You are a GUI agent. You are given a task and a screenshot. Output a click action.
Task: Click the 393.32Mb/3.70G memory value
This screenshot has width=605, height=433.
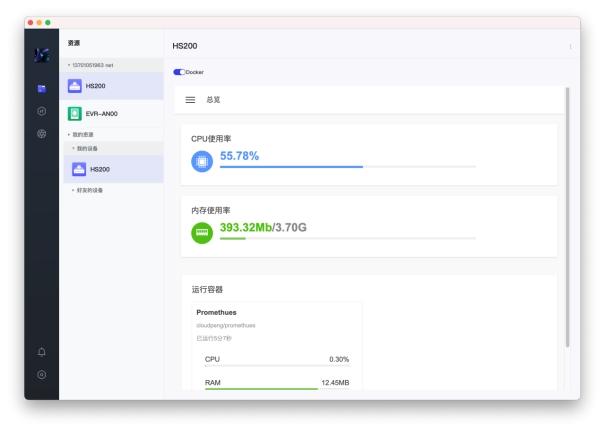pyautogui.click(x=263, y=228)
